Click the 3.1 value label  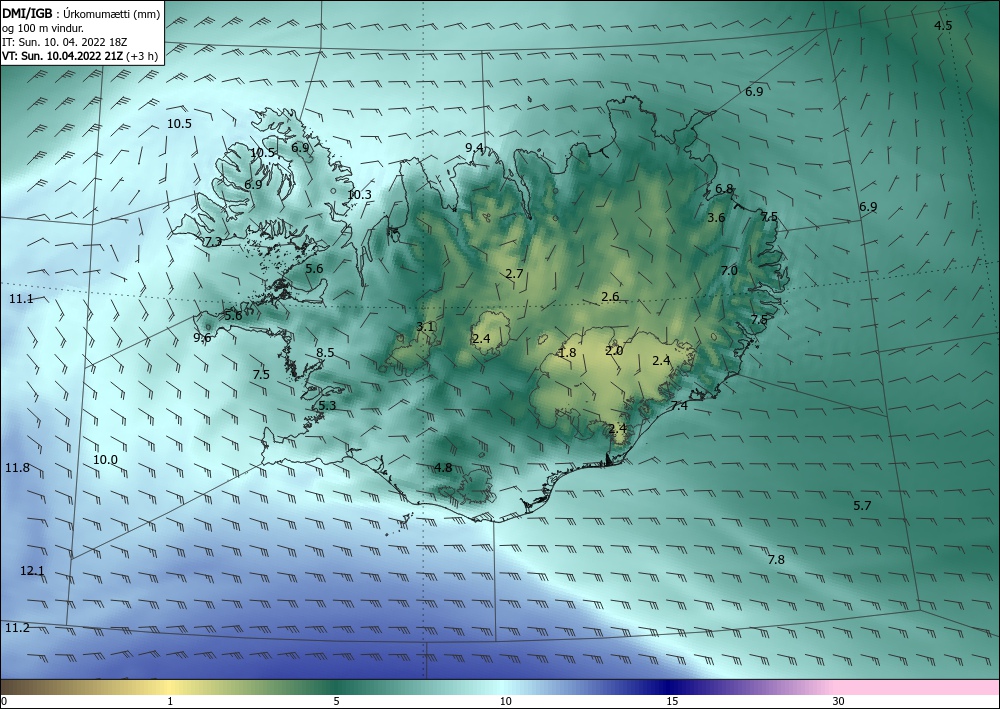point(425,326)
